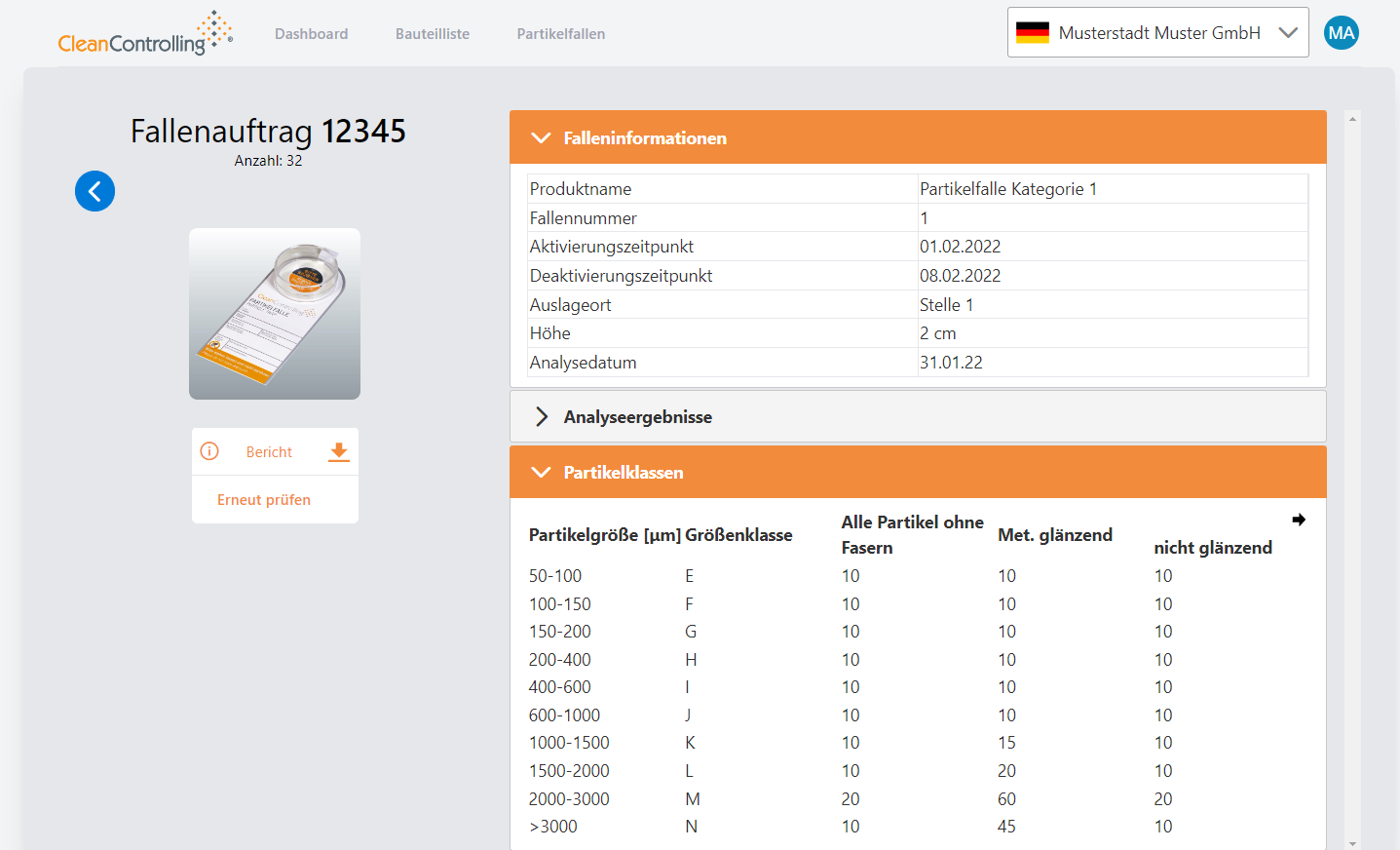Click the scrollbar down arrow
Viewport: 1400px width, 850px height.
pos(1352,843)
